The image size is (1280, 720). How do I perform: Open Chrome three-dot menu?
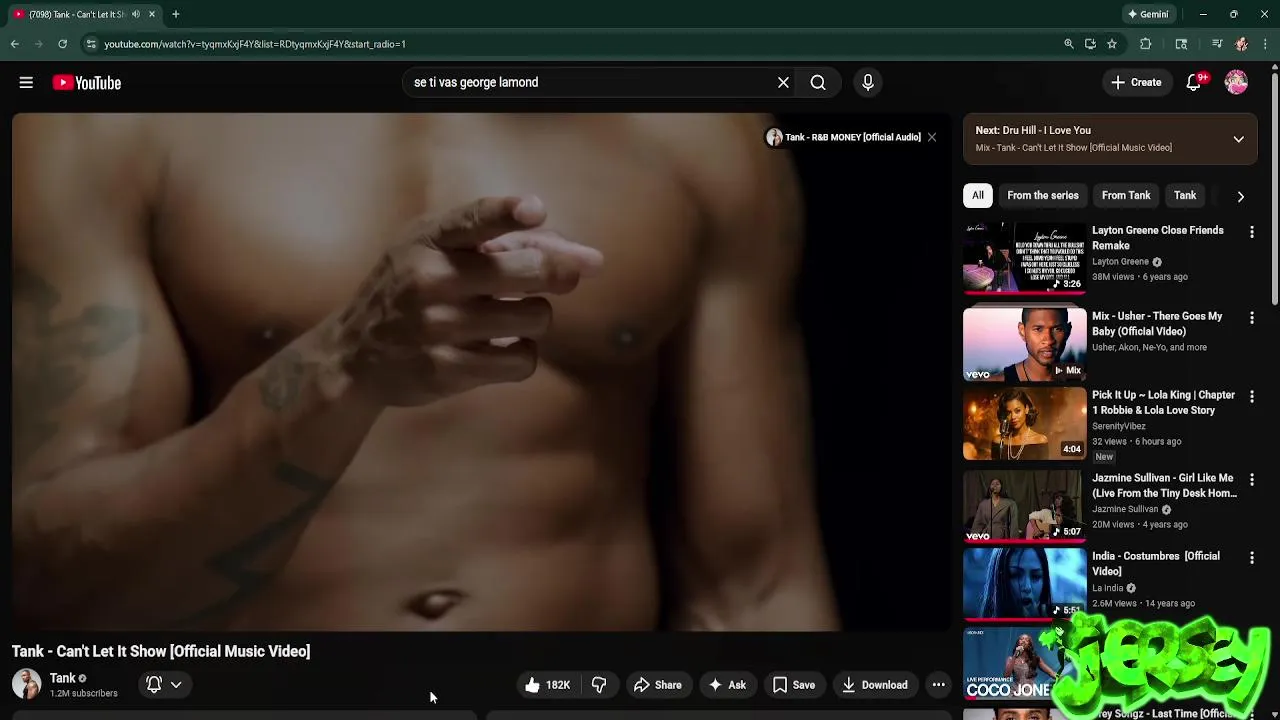(x=1266, y=44)
